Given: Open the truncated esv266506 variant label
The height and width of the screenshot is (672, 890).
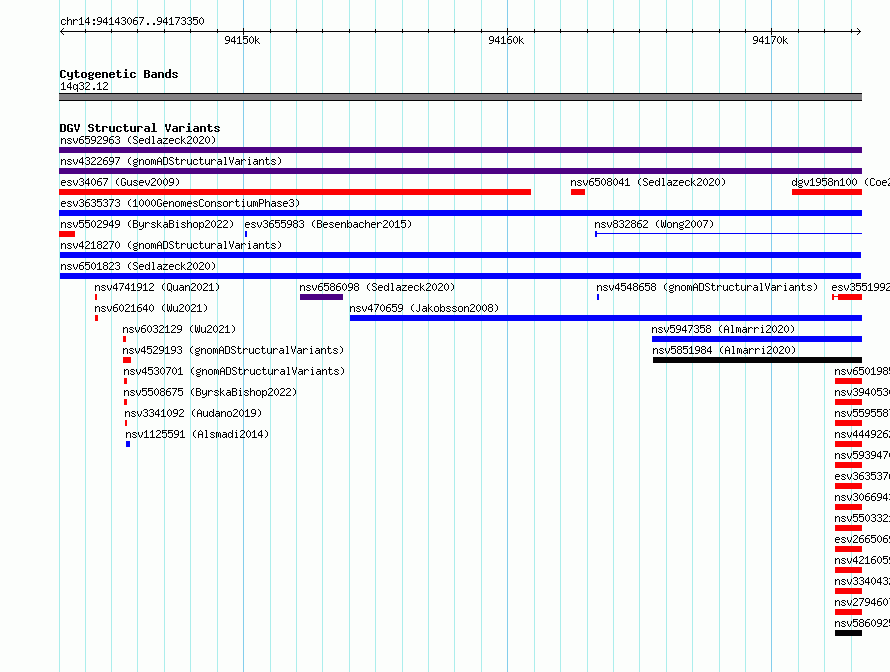Looking at the screenshot, I should pyautogui.click(x=862, y=539).
